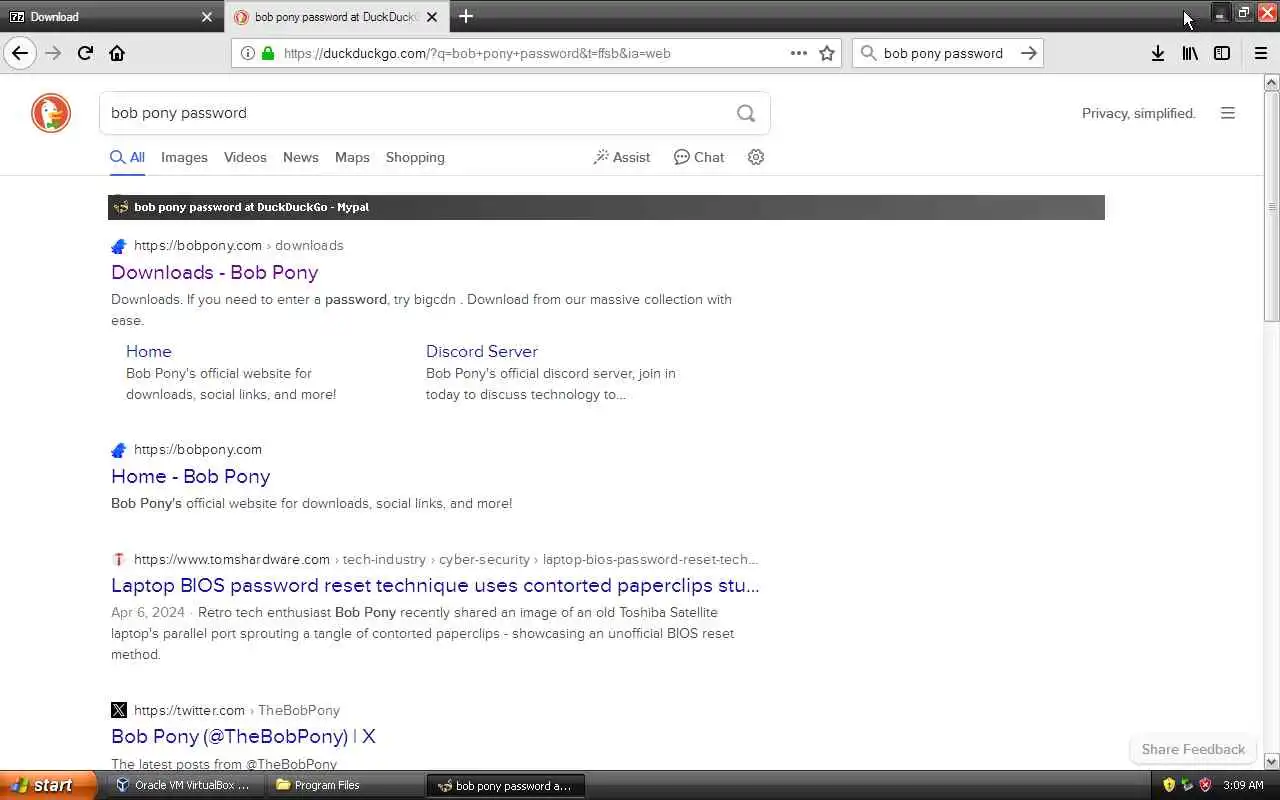
Task: Open Laptop BIOS password reset article
Action: pos(435,585)
